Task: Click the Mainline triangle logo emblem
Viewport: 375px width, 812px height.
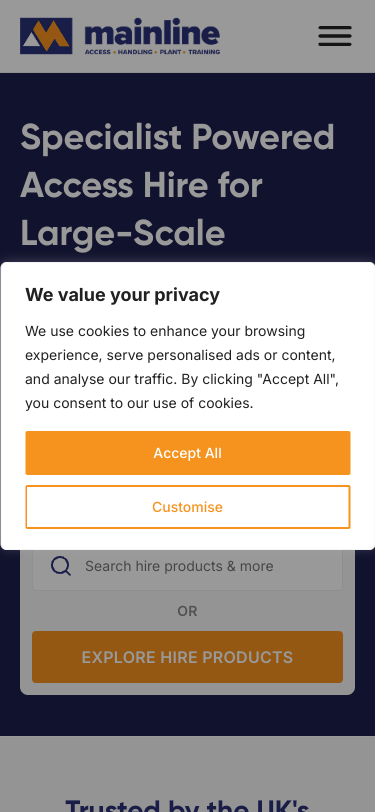Action: (x=46, y=36)
